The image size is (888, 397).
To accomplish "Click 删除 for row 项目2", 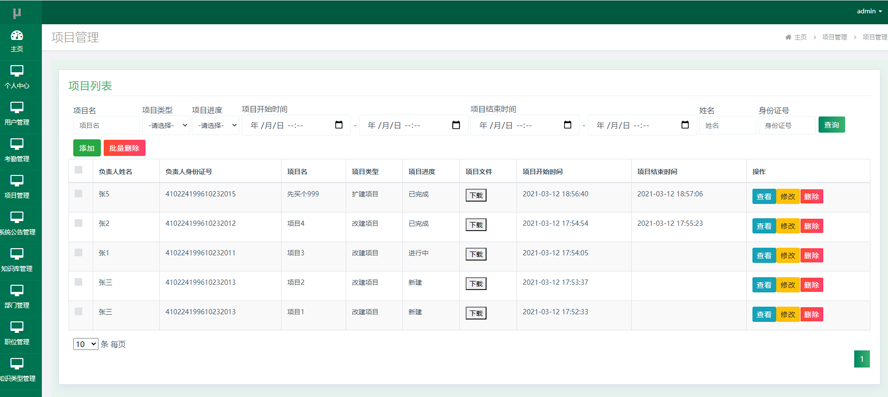I will pyautogui.click(x=812, y=285).
